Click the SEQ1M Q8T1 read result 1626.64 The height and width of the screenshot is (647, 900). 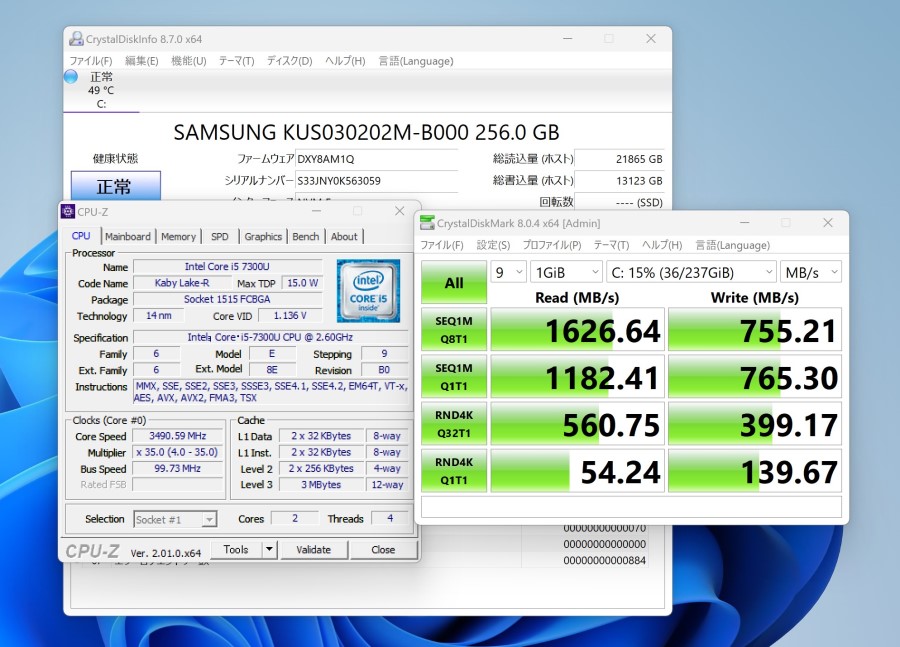(x=577, y=330)
